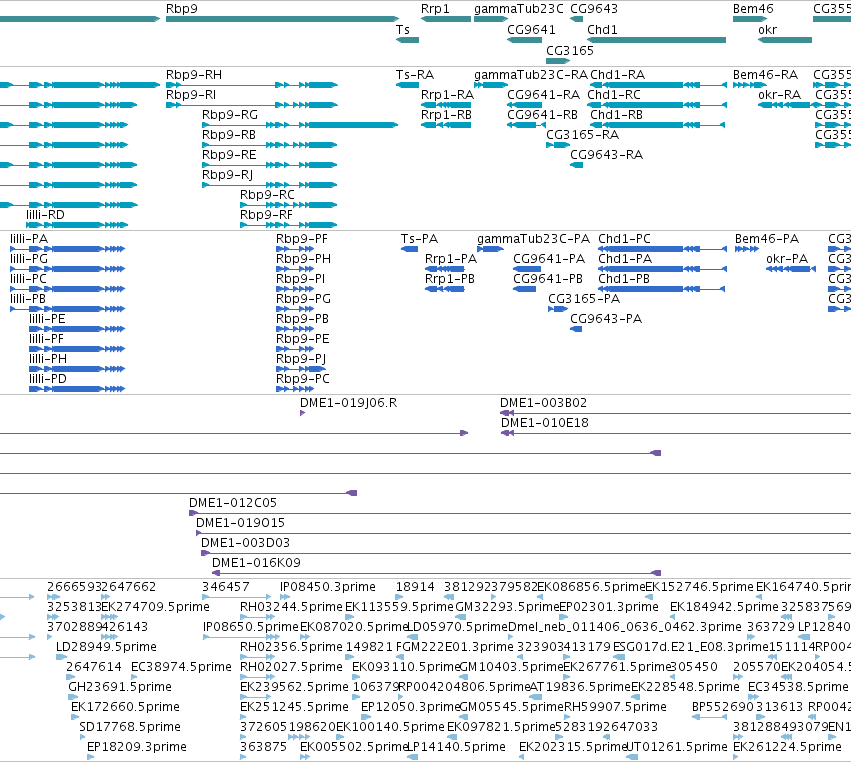Click the okr-PA protein label
851x762 pixels.
tap(787, 259)
